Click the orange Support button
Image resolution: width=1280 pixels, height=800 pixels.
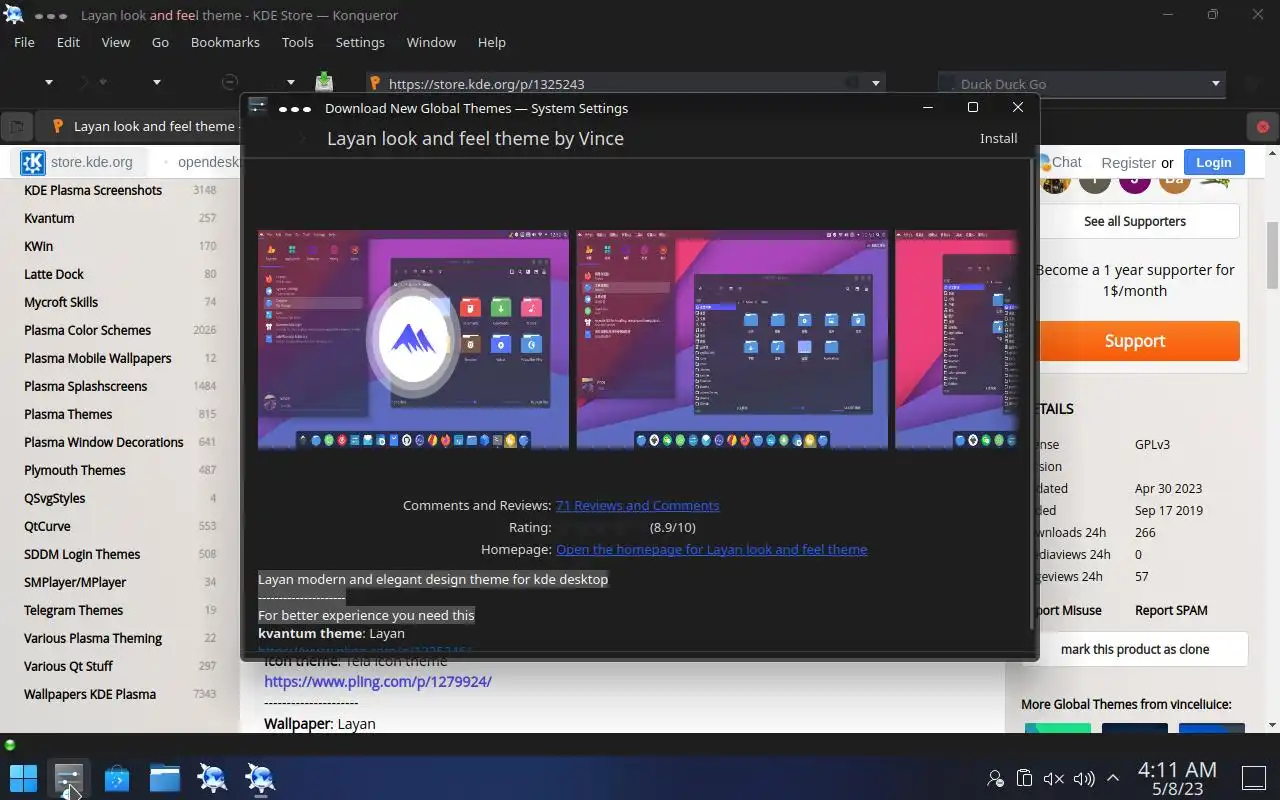click(x=1135, y=341)
